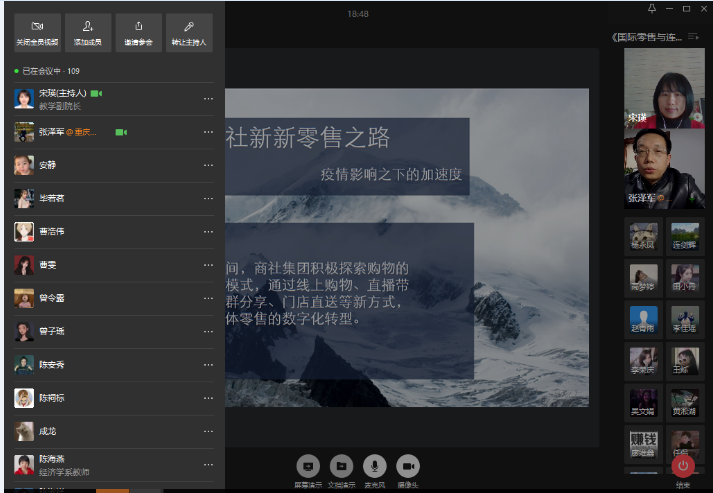Click the 结束 end meeting button
The height and width of the screenshot is (493, 713).
683,466
